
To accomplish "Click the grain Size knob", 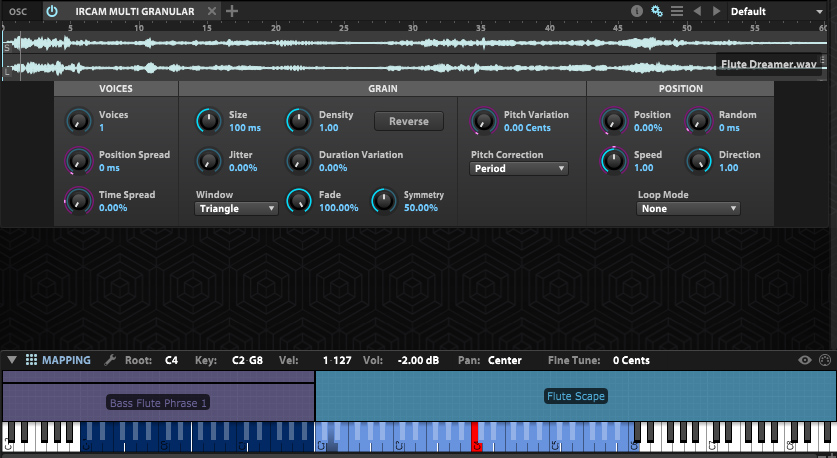I will tap(209, 121).
